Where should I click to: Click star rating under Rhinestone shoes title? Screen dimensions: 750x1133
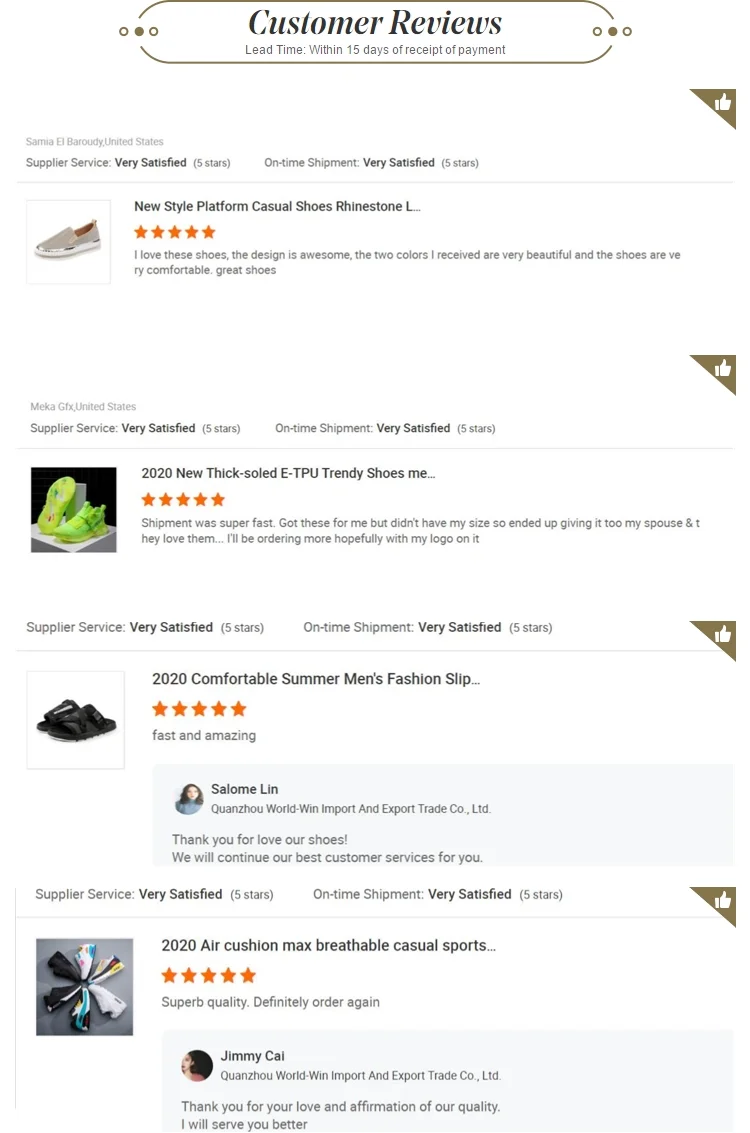tap(175, 232)
